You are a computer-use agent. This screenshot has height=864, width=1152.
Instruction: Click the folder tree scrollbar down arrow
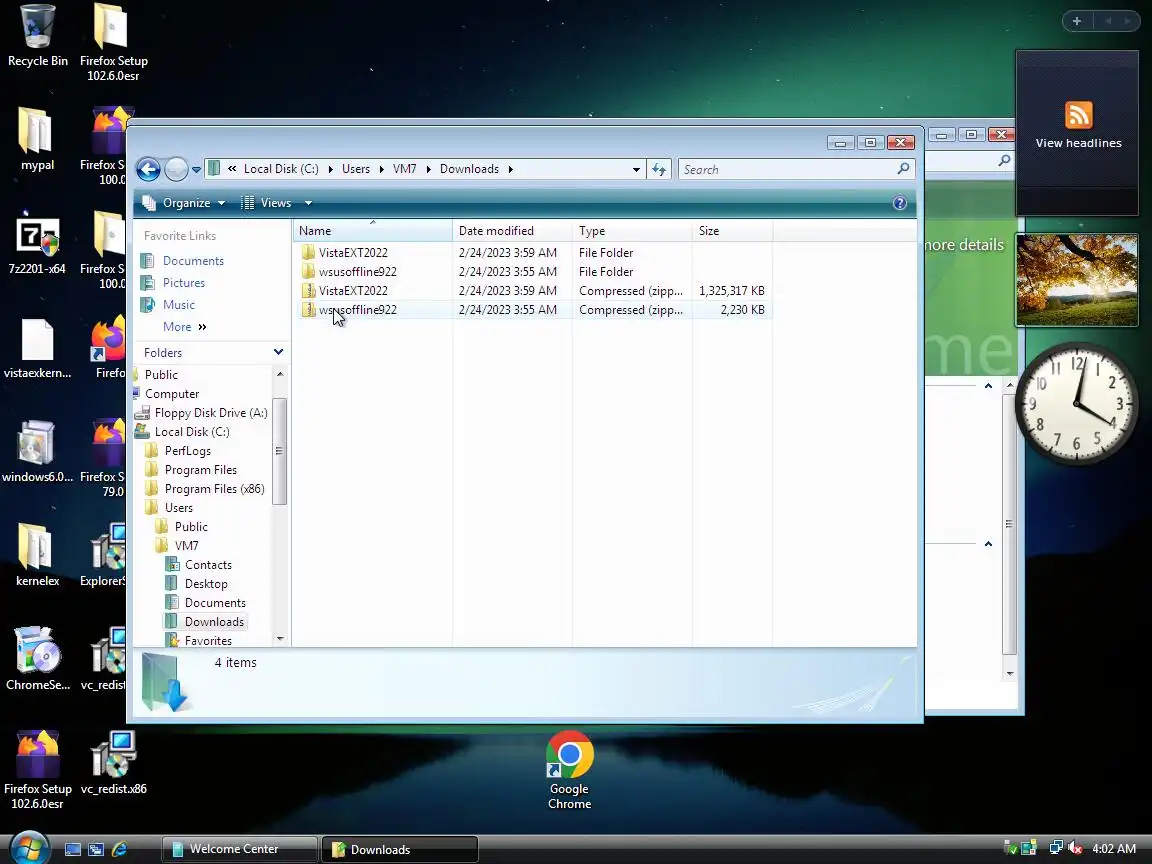[x=280, y=639]
